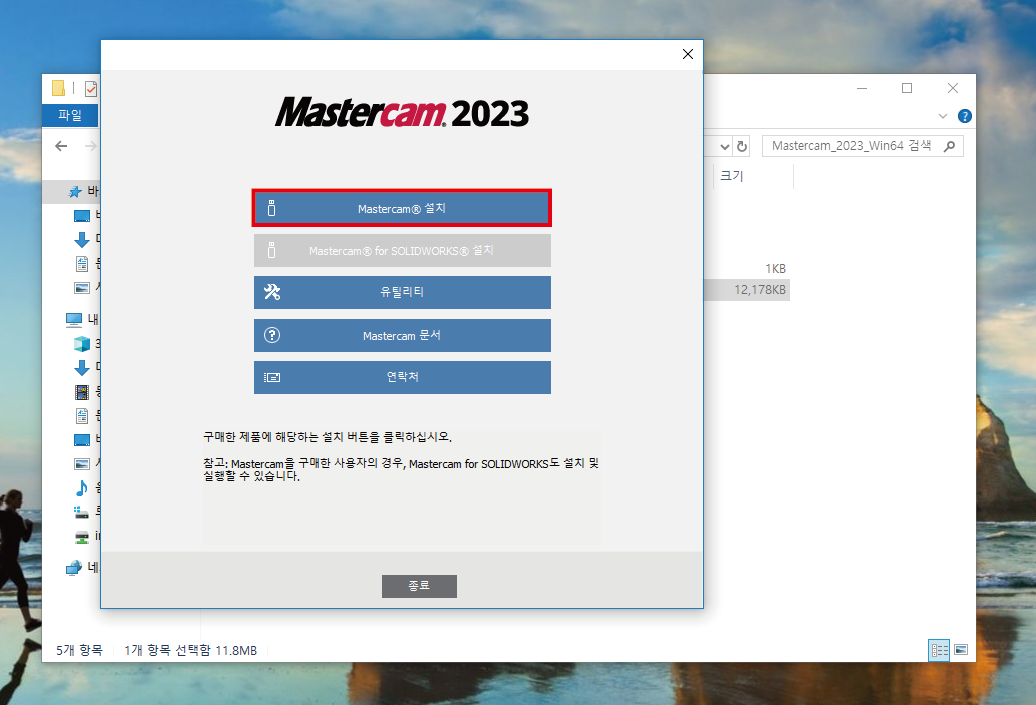This screenshot has height=705, width=1036.
Task: Click the back arrow in File Explorer
Action: pyautogui.click(x=61, y=146)
